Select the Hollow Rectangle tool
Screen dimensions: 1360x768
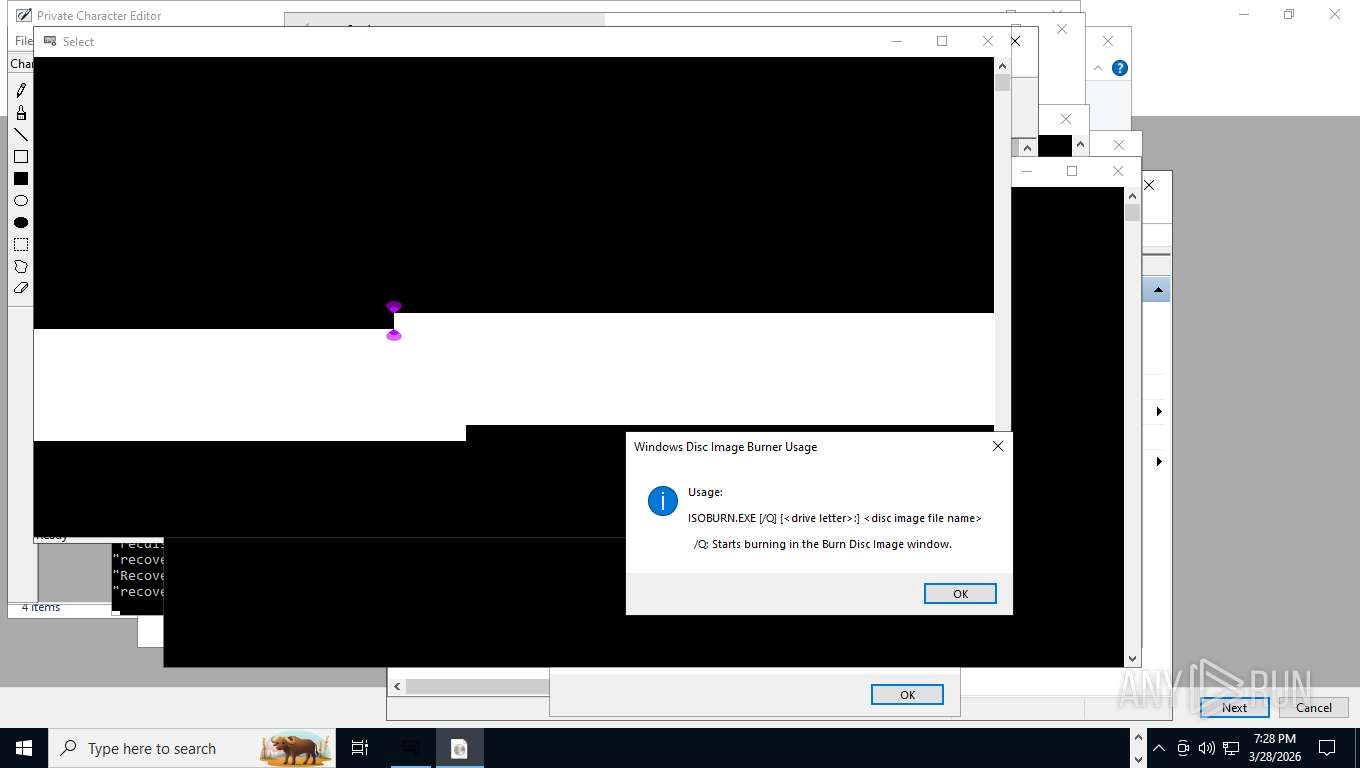[x=21, y=156]
